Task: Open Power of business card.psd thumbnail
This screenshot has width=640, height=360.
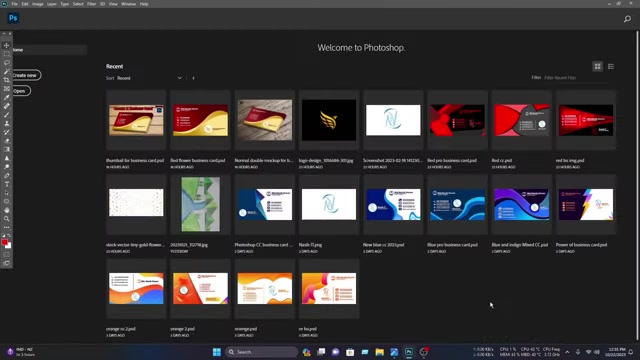Action: [x=586, y=204]
